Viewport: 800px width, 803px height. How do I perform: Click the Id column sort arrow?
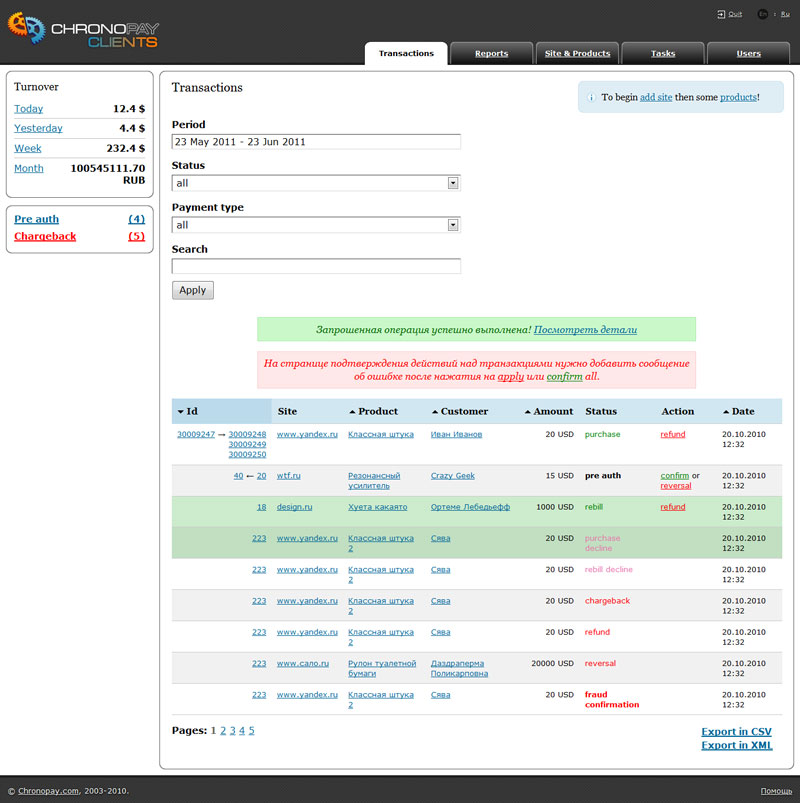click(180, 411)
